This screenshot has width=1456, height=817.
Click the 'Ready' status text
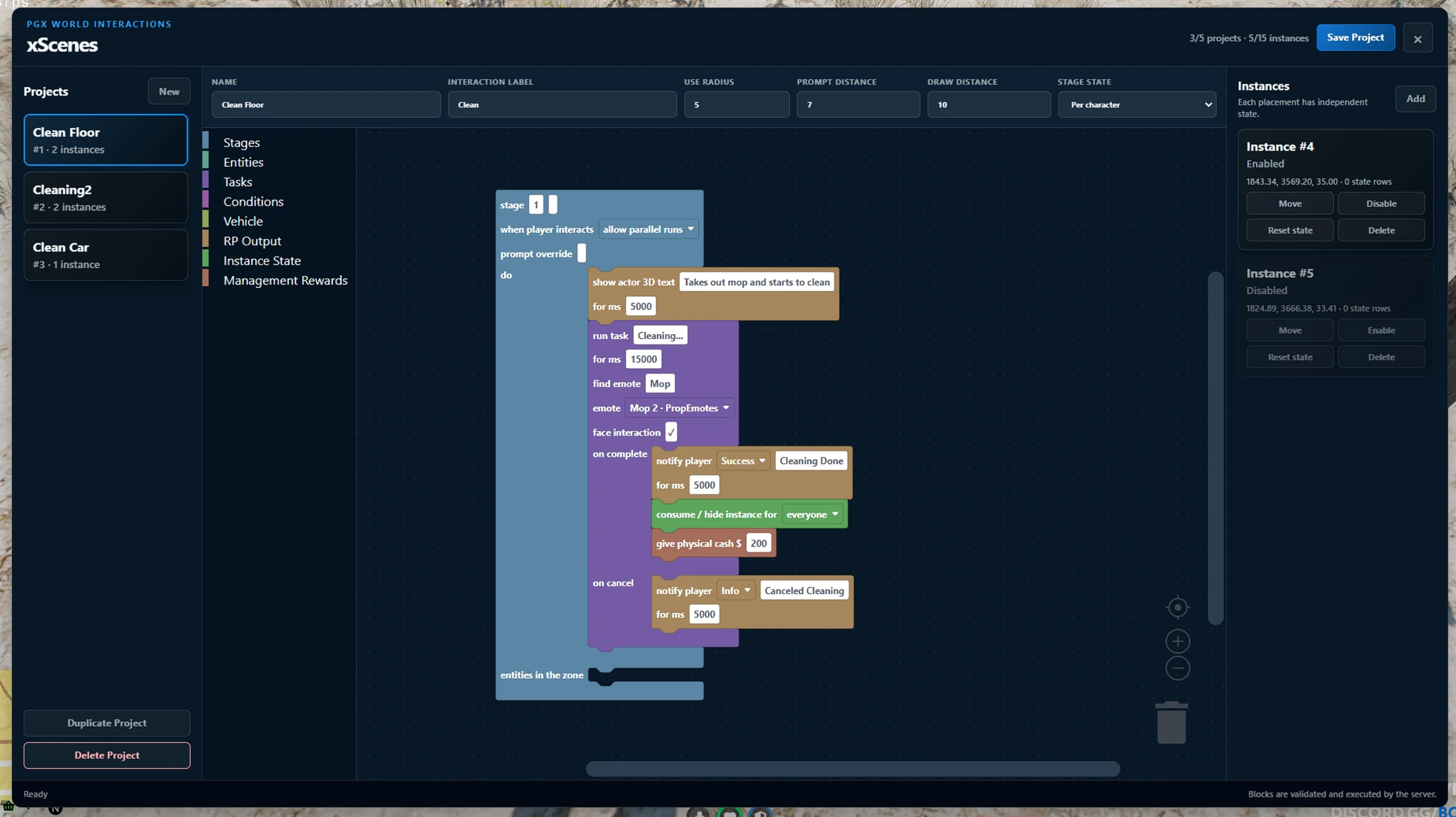tap(35, 794)
